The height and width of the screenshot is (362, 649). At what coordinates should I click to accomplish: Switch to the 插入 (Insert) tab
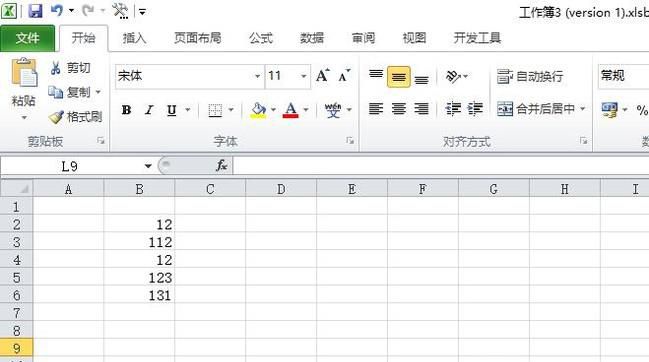pos(135,38)
